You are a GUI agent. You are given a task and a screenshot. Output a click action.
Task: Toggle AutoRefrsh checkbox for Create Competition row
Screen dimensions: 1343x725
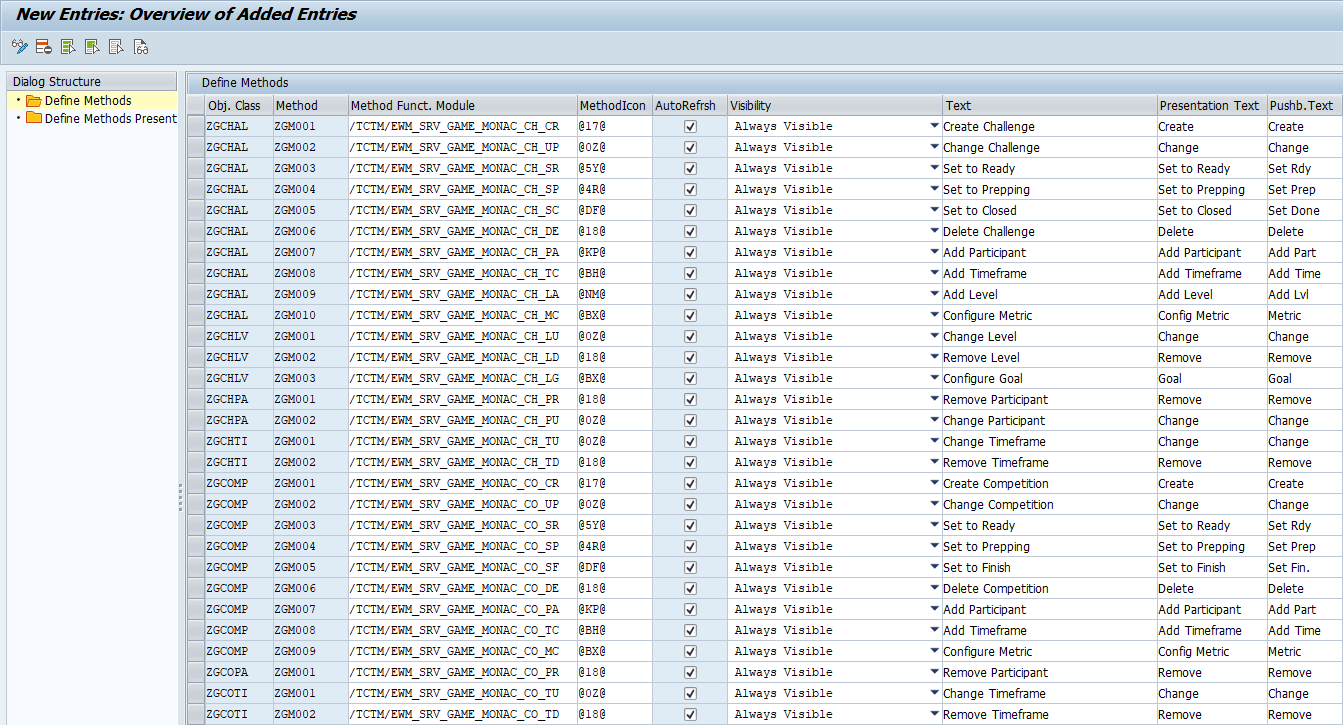690,484
